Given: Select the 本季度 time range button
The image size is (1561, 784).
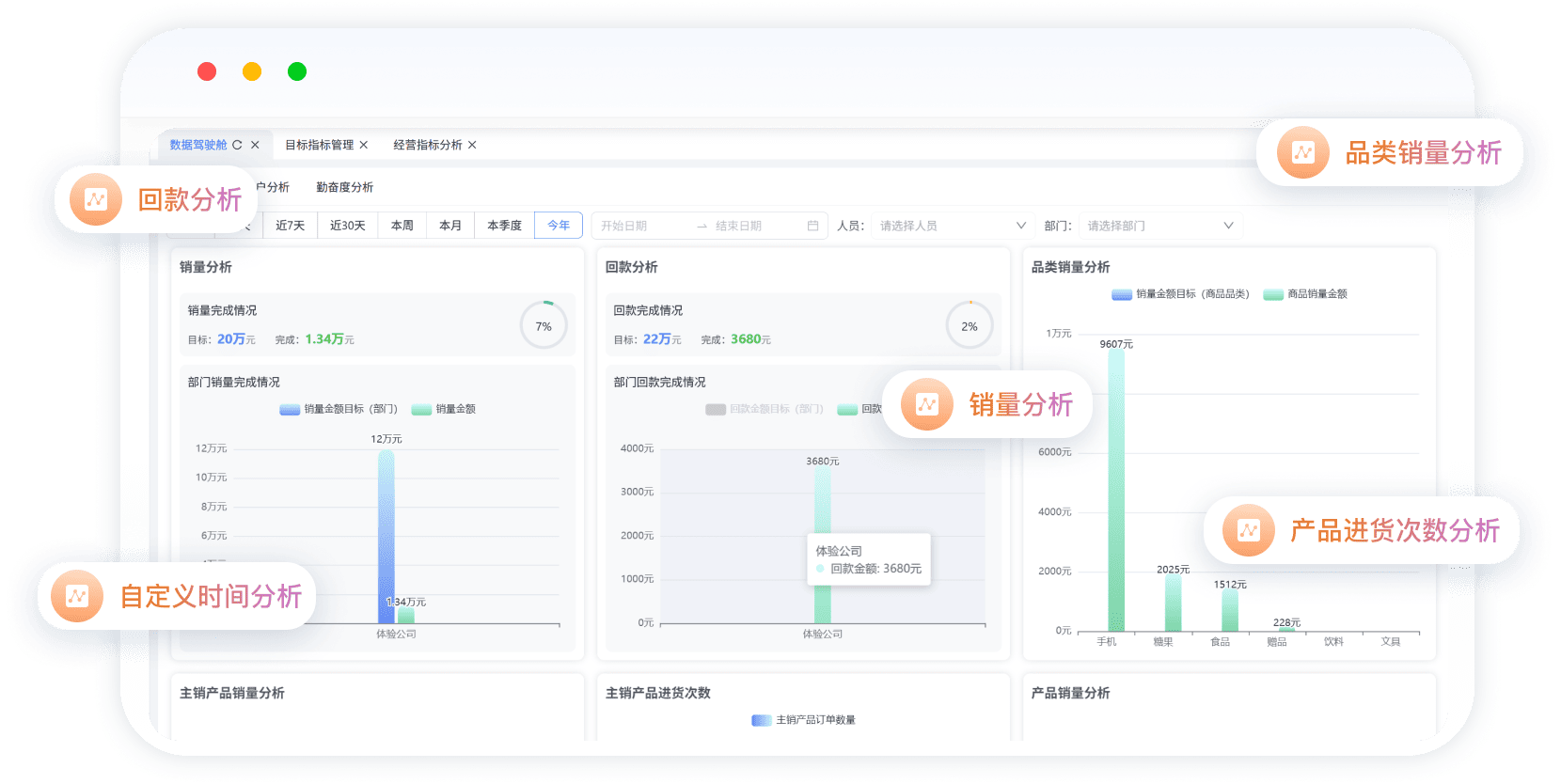Looking at the screenshot, I should tap(504, 226).
